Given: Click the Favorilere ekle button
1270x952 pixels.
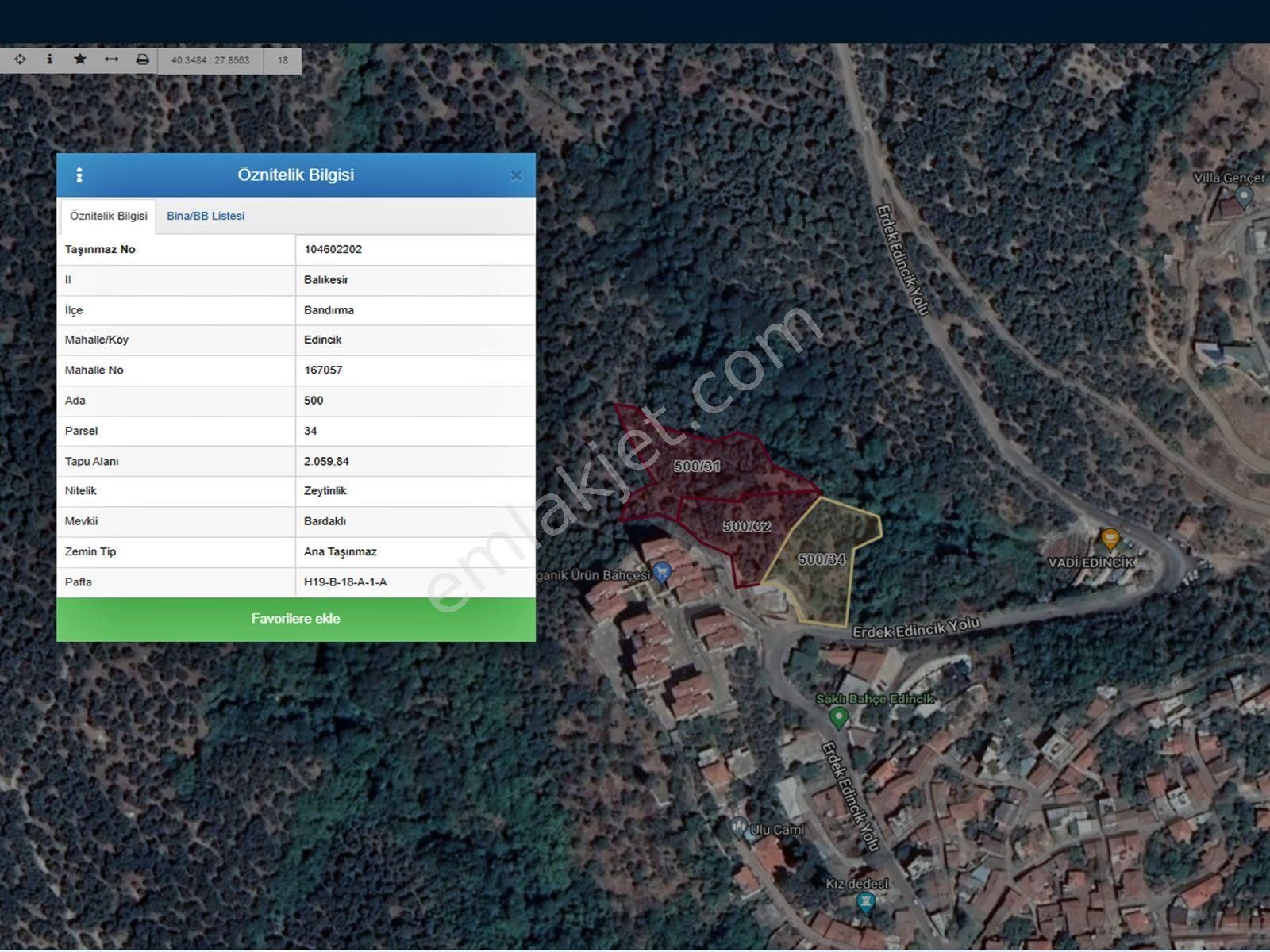Looking at the screenshot, I should point(296,619).
